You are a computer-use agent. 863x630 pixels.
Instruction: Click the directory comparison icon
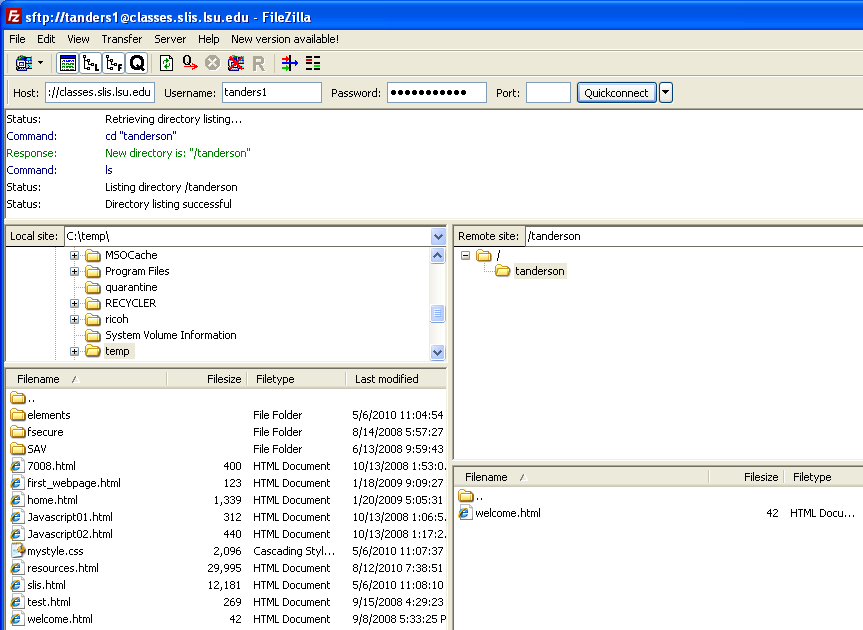pyautogui.click(x=313, y=63)
